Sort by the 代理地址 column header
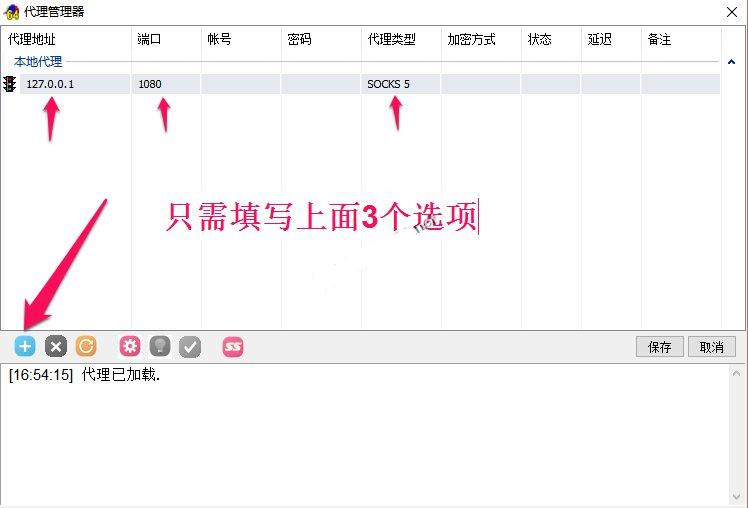This screenshot has height=508, width=748. pos(32,39)
